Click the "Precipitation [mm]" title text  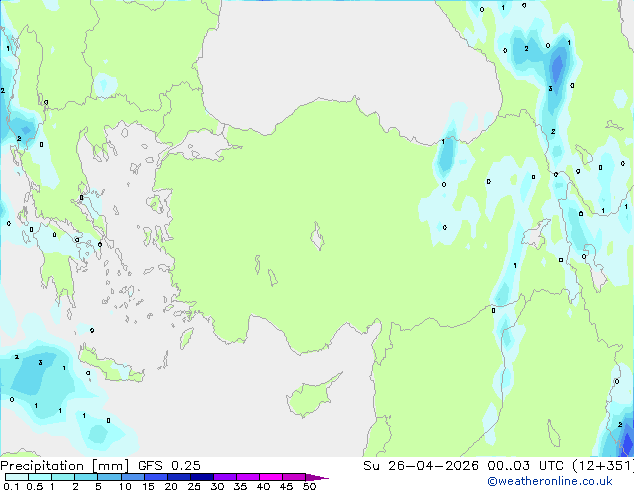coord(65,466)
